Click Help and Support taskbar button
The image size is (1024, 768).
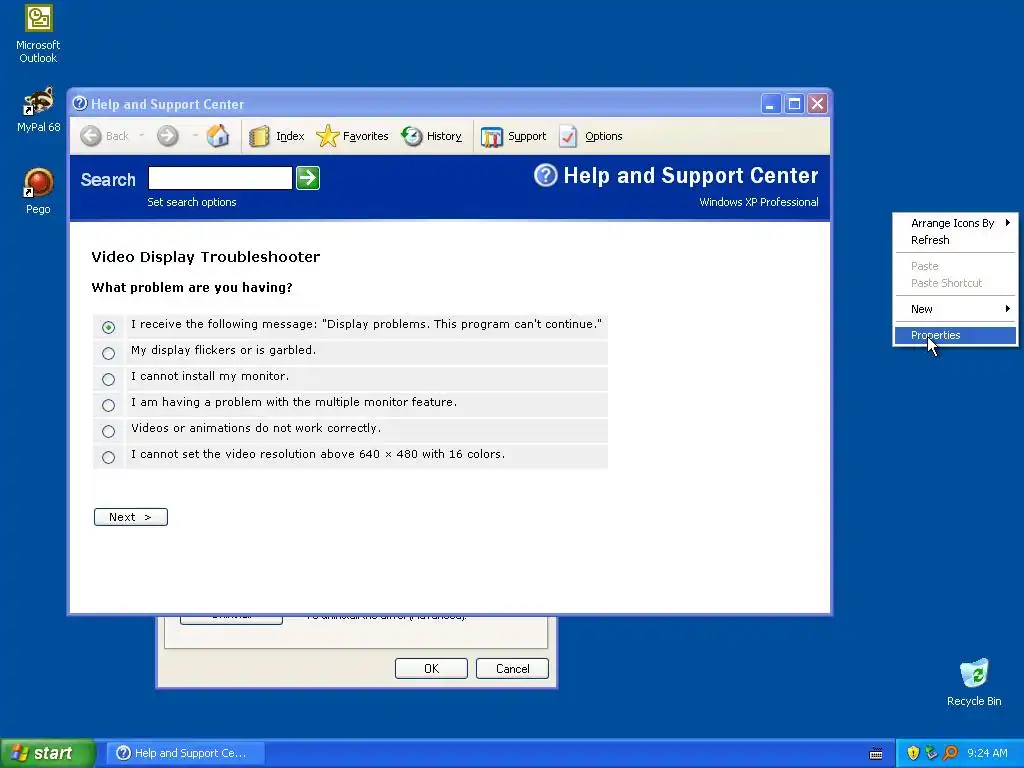[x=185, y=753]
